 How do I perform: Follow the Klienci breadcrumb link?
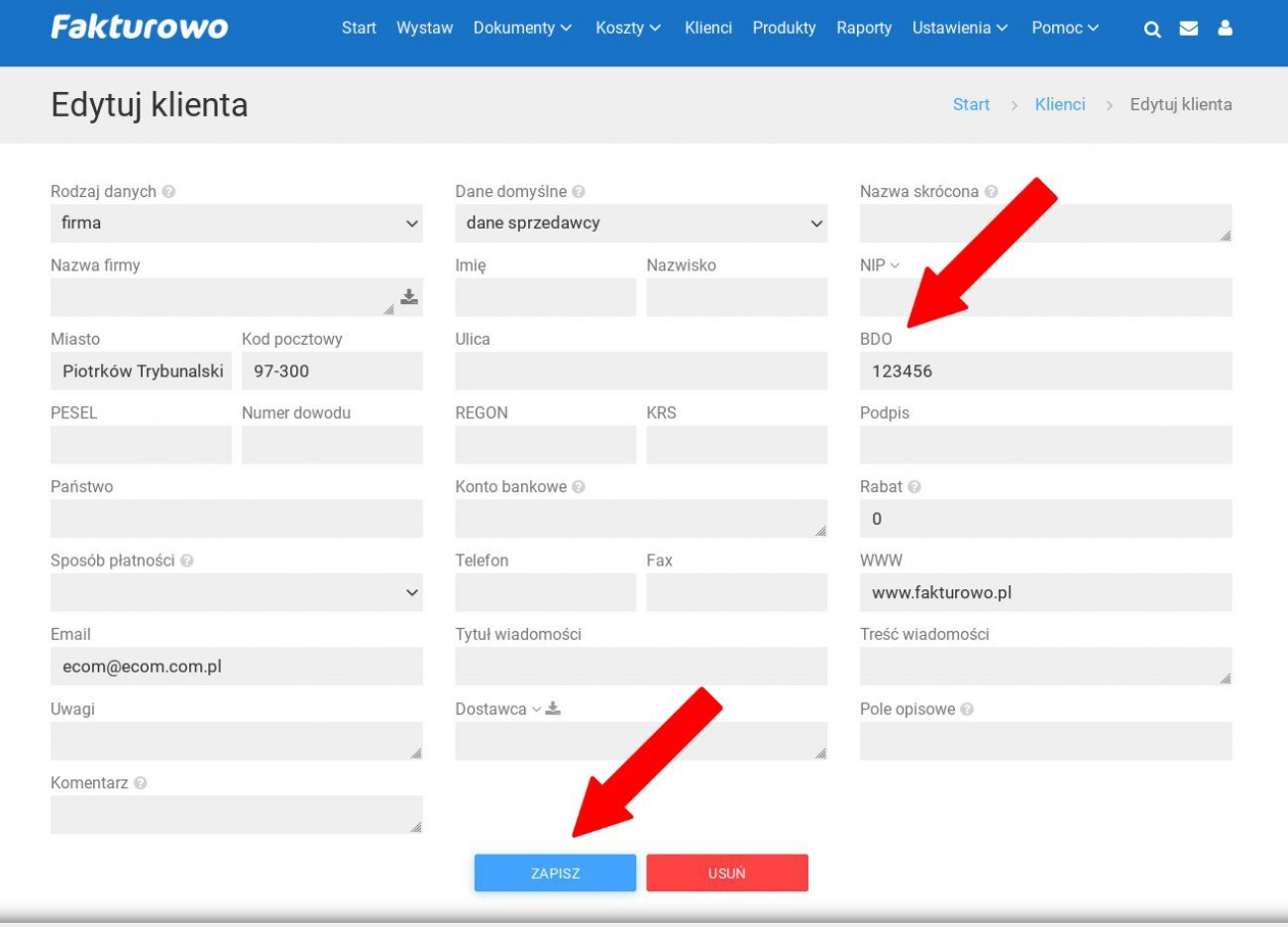[1059, 105]
